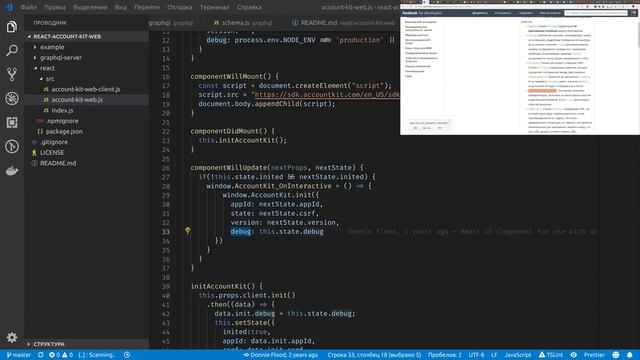
Task: Click the VS Code logo in title bar
Action: [x=9, y=7]
